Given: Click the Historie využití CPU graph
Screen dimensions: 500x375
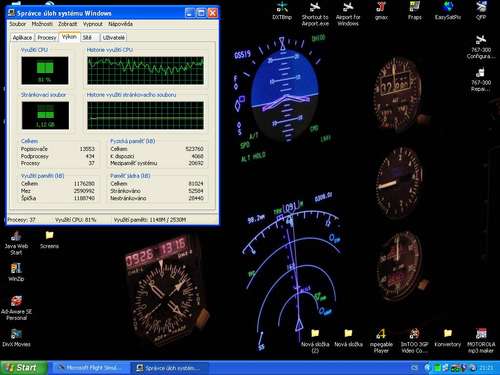Looking at the screenshot, I should (145, 70).
